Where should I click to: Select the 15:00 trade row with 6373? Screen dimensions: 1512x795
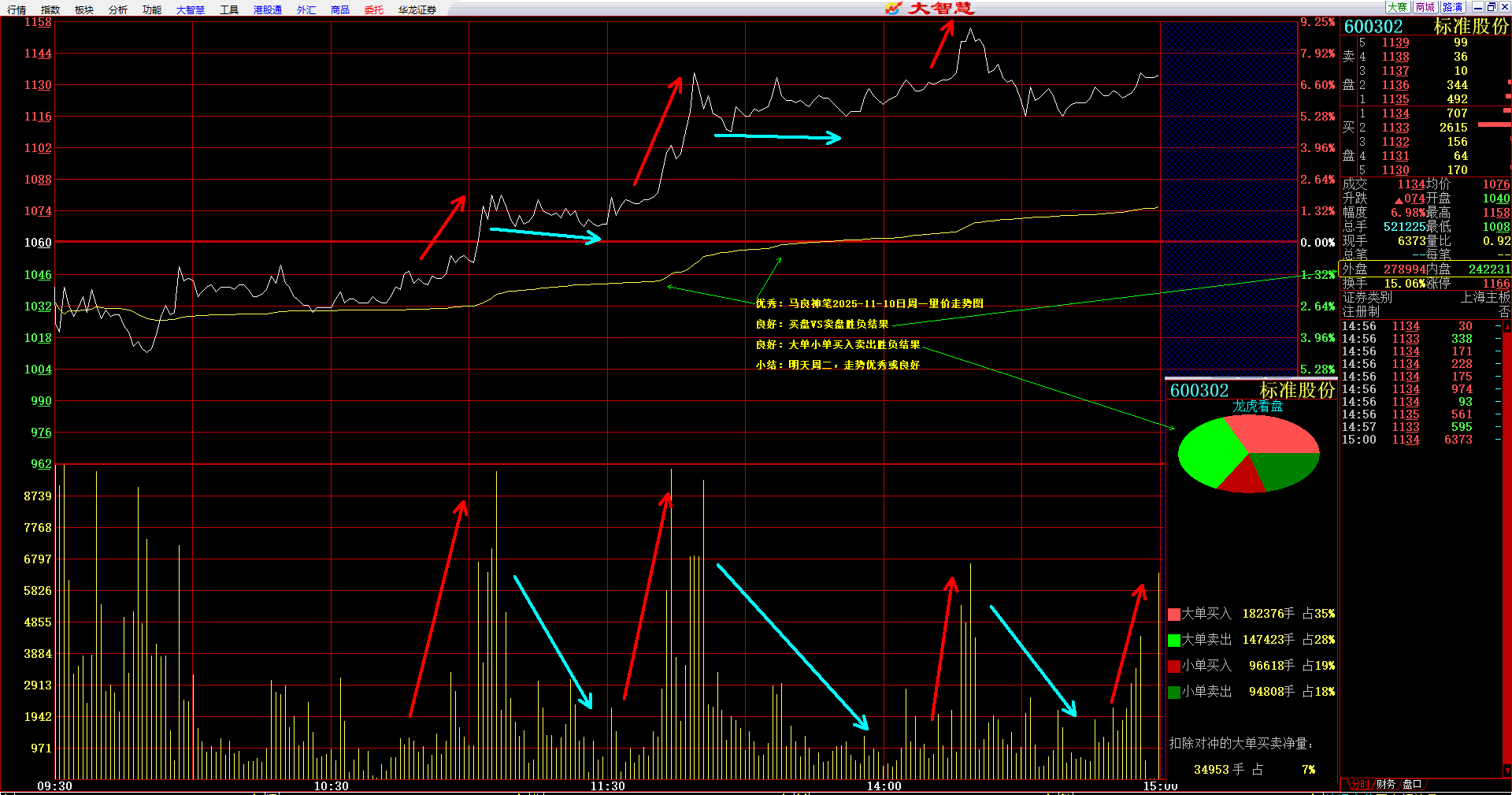pyautogui.click(x=1421, y=440)
